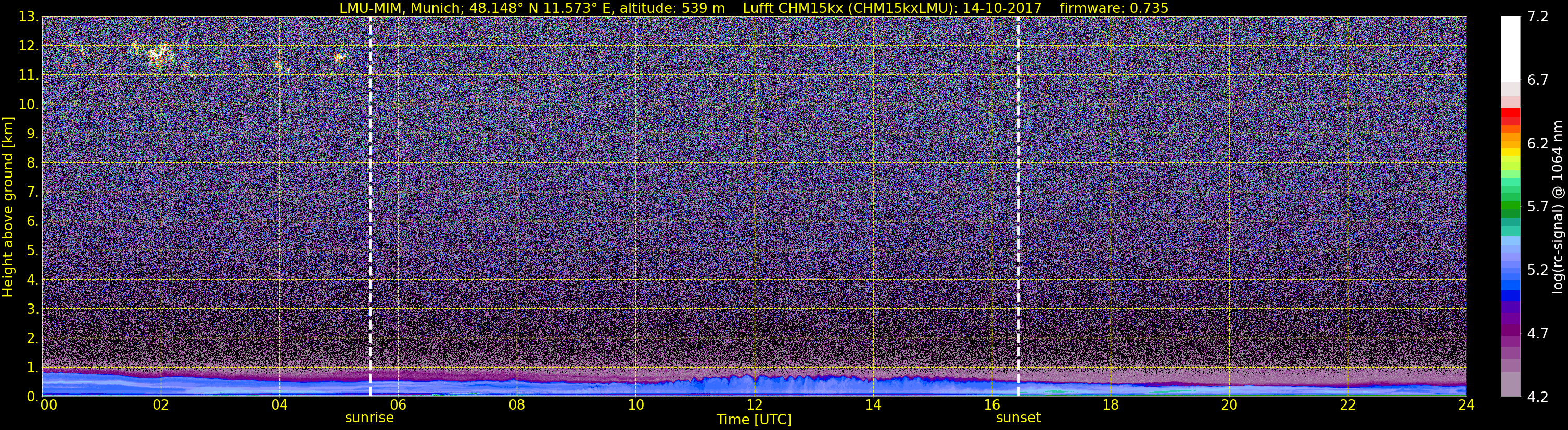Click the red band of the colorbar
This screenshot has width=1568, height=430.
[1510, 116]
